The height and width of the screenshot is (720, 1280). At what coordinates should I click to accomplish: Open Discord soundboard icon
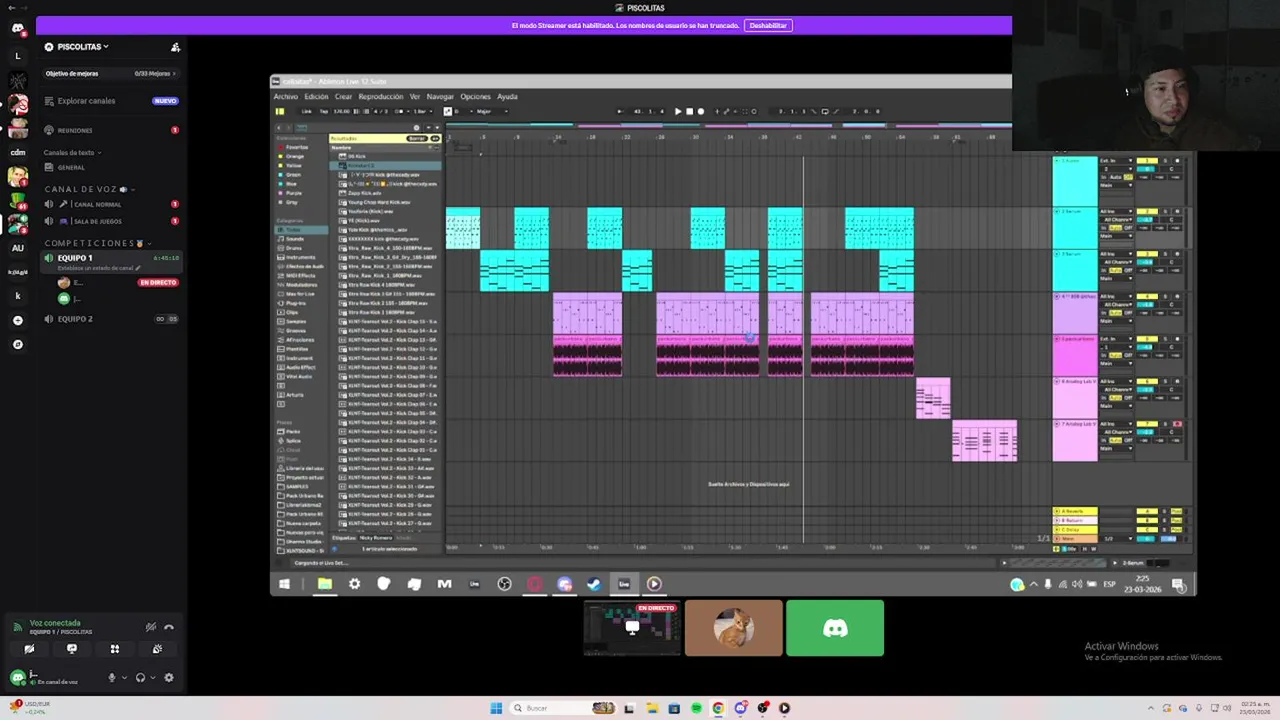tap(158, 649)
